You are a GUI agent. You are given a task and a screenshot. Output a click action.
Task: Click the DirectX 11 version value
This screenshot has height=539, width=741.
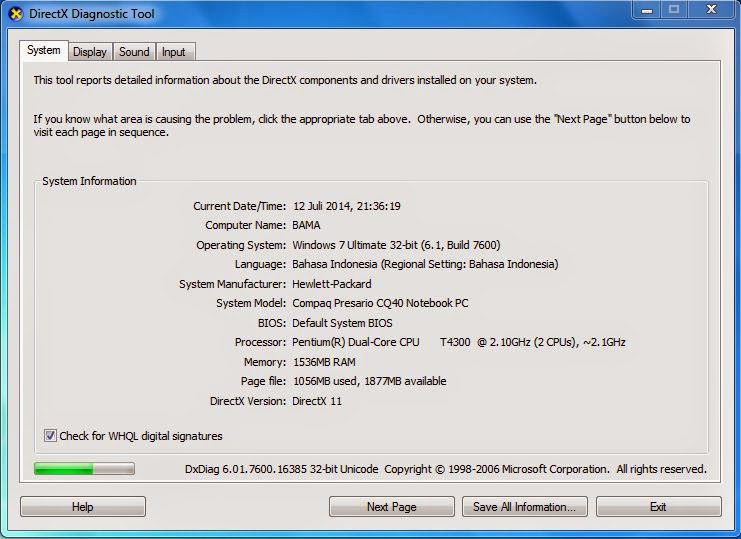pyautogui.click(x=317, y=401)
